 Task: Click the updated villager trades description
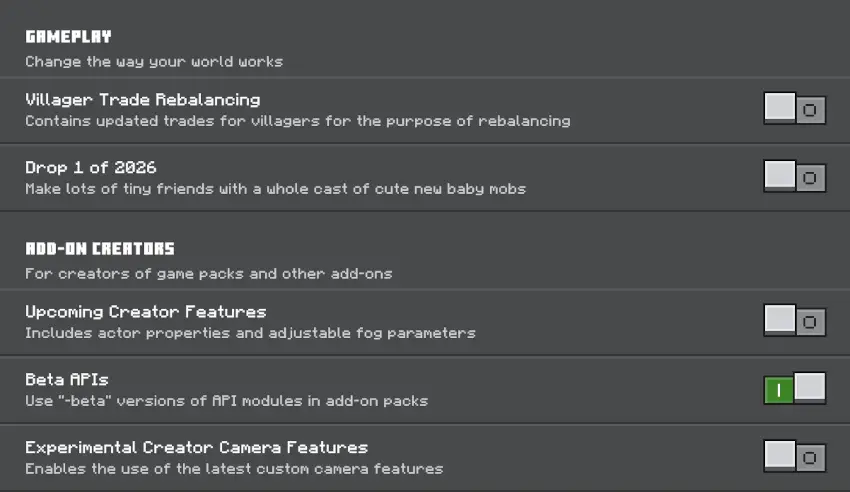point(297,121)
